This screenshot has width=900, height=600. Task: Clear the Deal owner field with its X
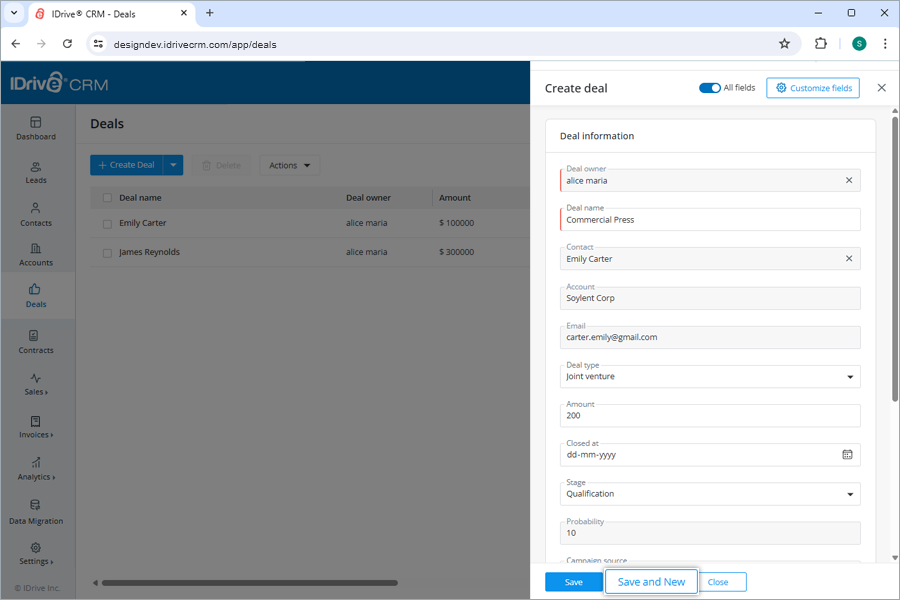(x=847, y=180)
